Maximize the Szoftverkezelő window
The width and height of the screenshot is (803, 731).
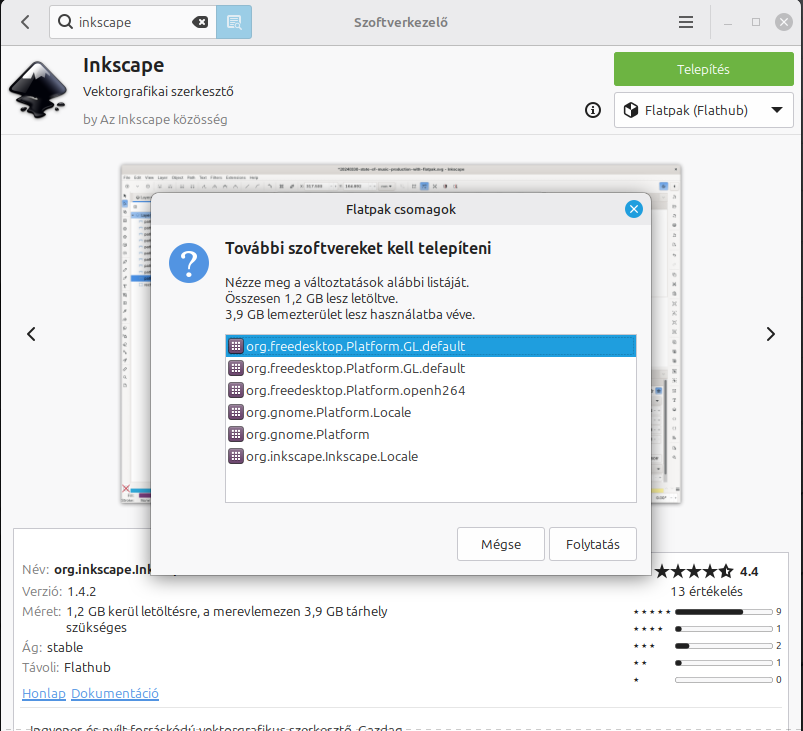(756, 22)
